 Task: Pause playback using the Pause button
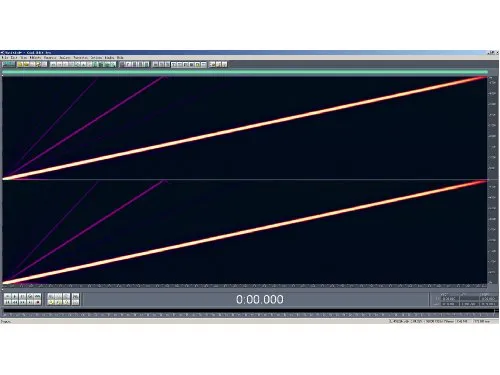click(x=22, y=296)
